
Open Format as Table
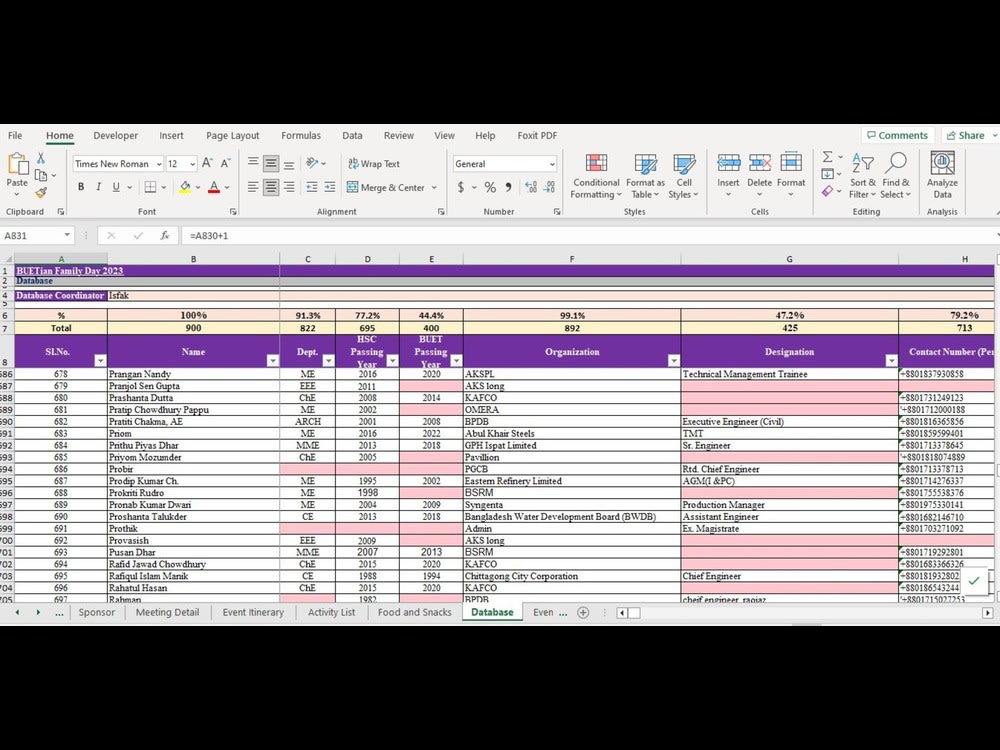(x=645, y=176)
